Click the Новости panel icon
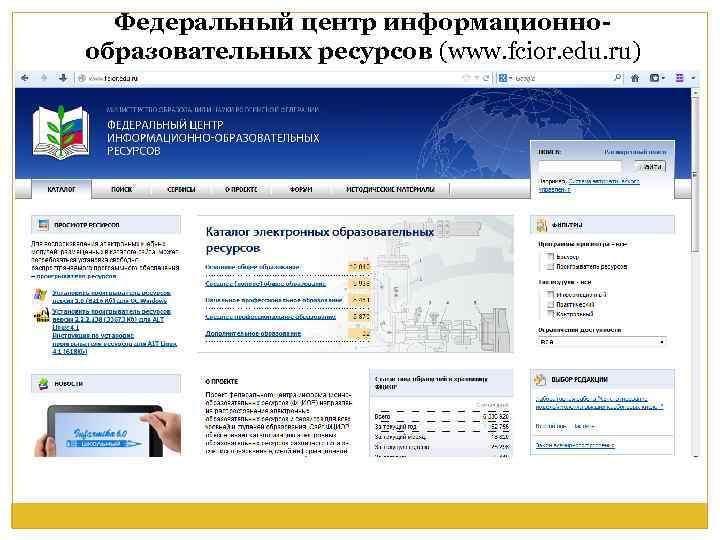 click(x=43, y=383)
